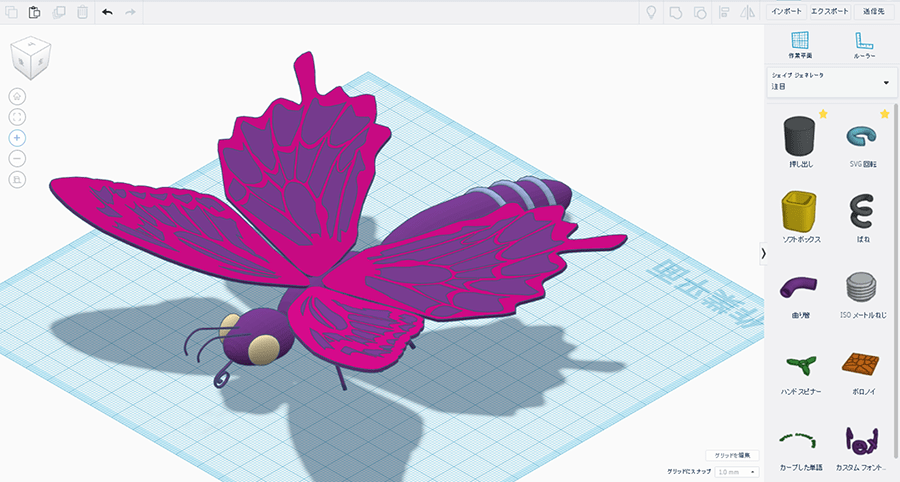Select the 押し出し extrusion shape
Screen dimensions: 900x482
(800, 141)
